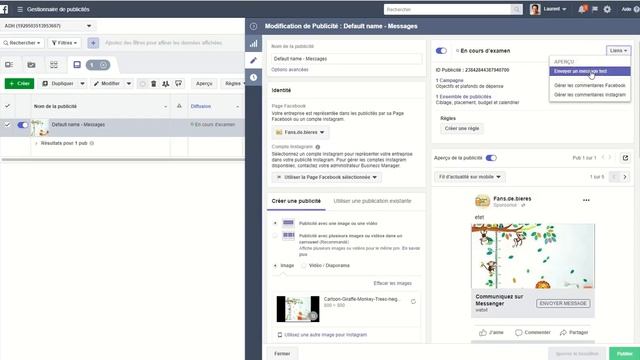Click the disabled circular revert icon in toolbar
The image size is (640, 360).
(142, 84)
